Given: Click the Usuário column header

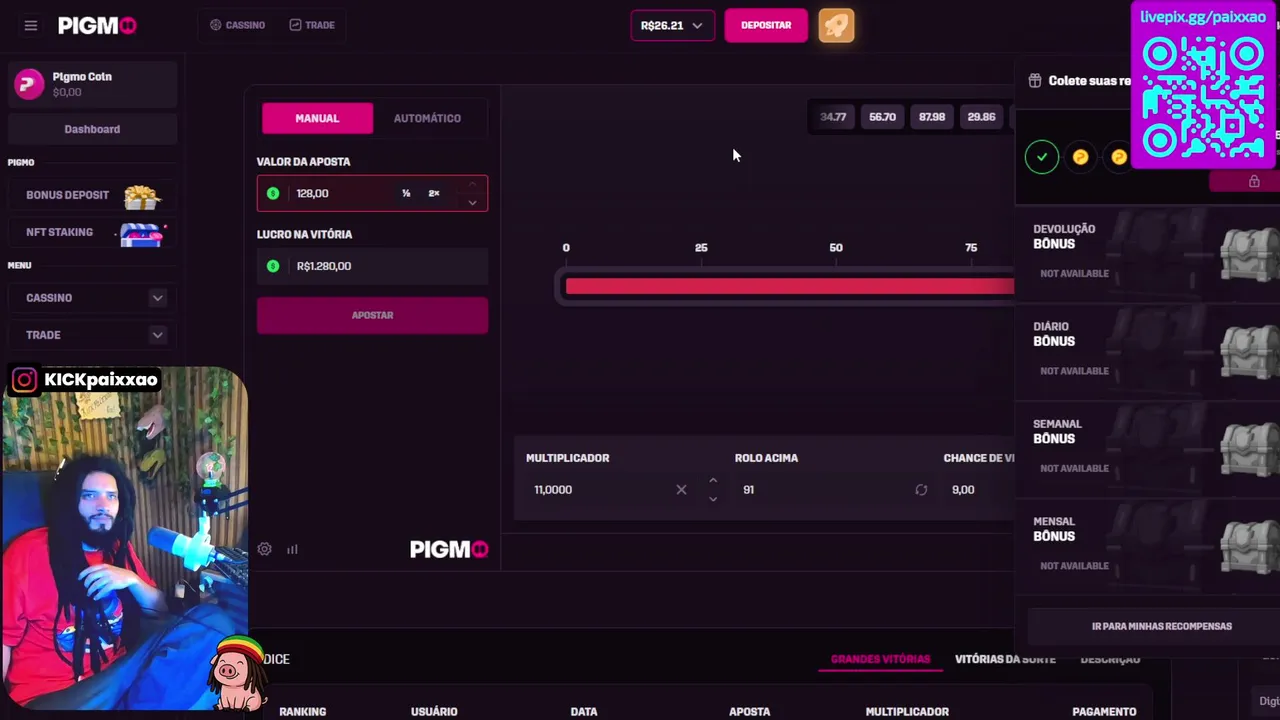Looking at the screenshot, I should click(434, 712).
